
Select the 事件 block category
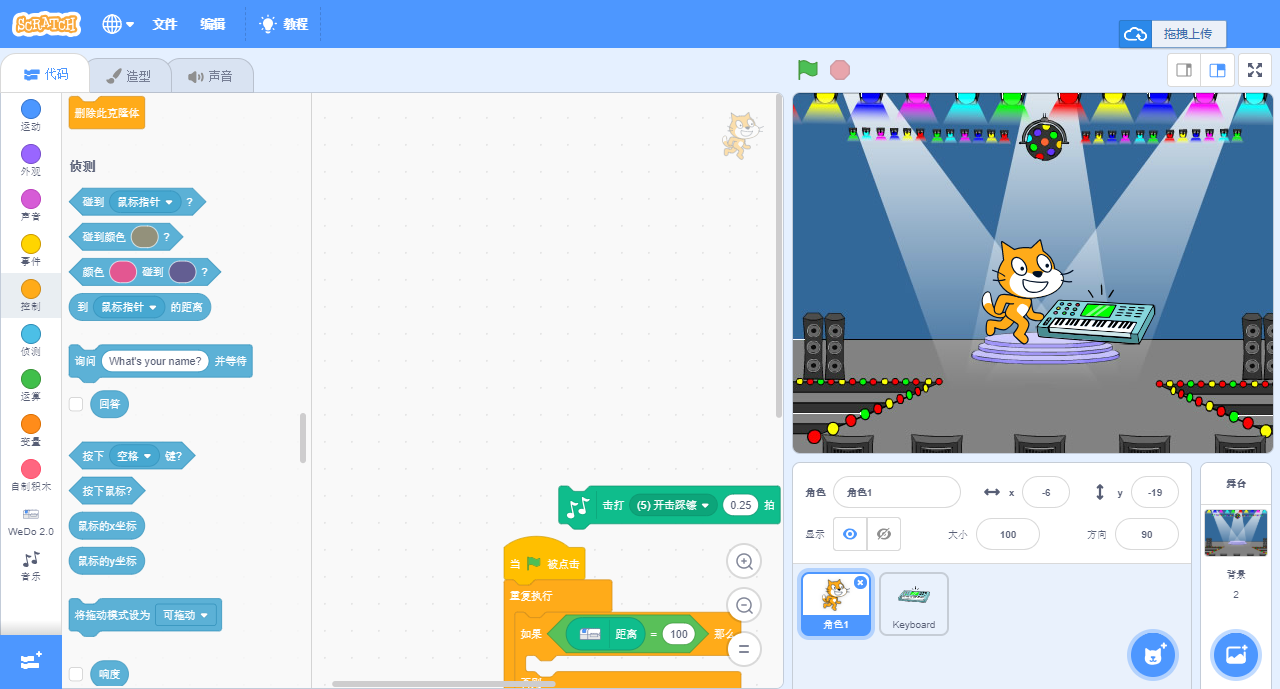[x=31, y=250]
